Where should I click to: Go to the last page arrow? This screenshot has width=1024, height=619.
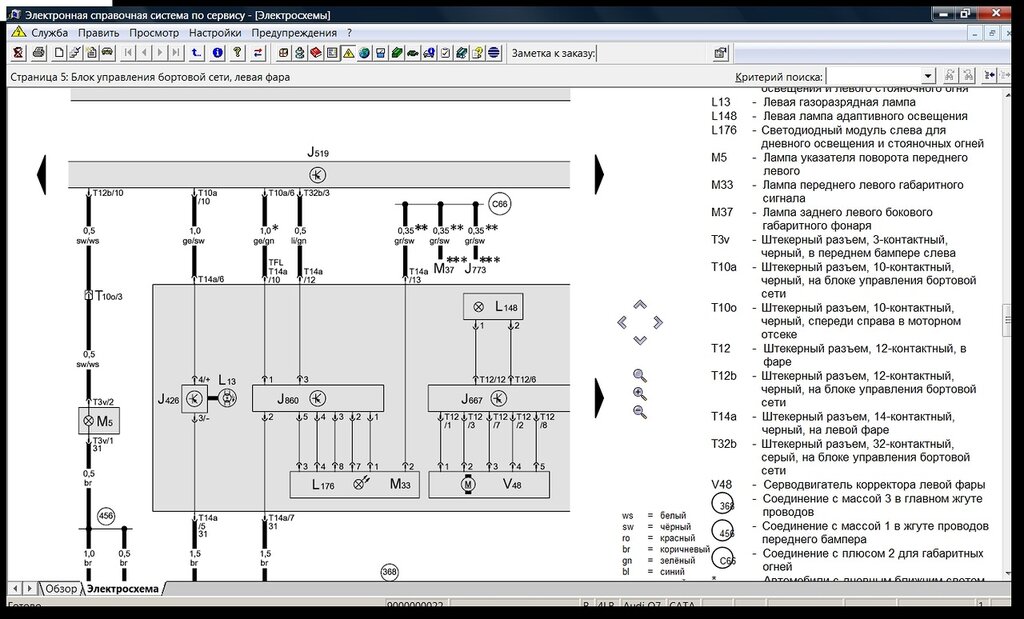[176, 53]
